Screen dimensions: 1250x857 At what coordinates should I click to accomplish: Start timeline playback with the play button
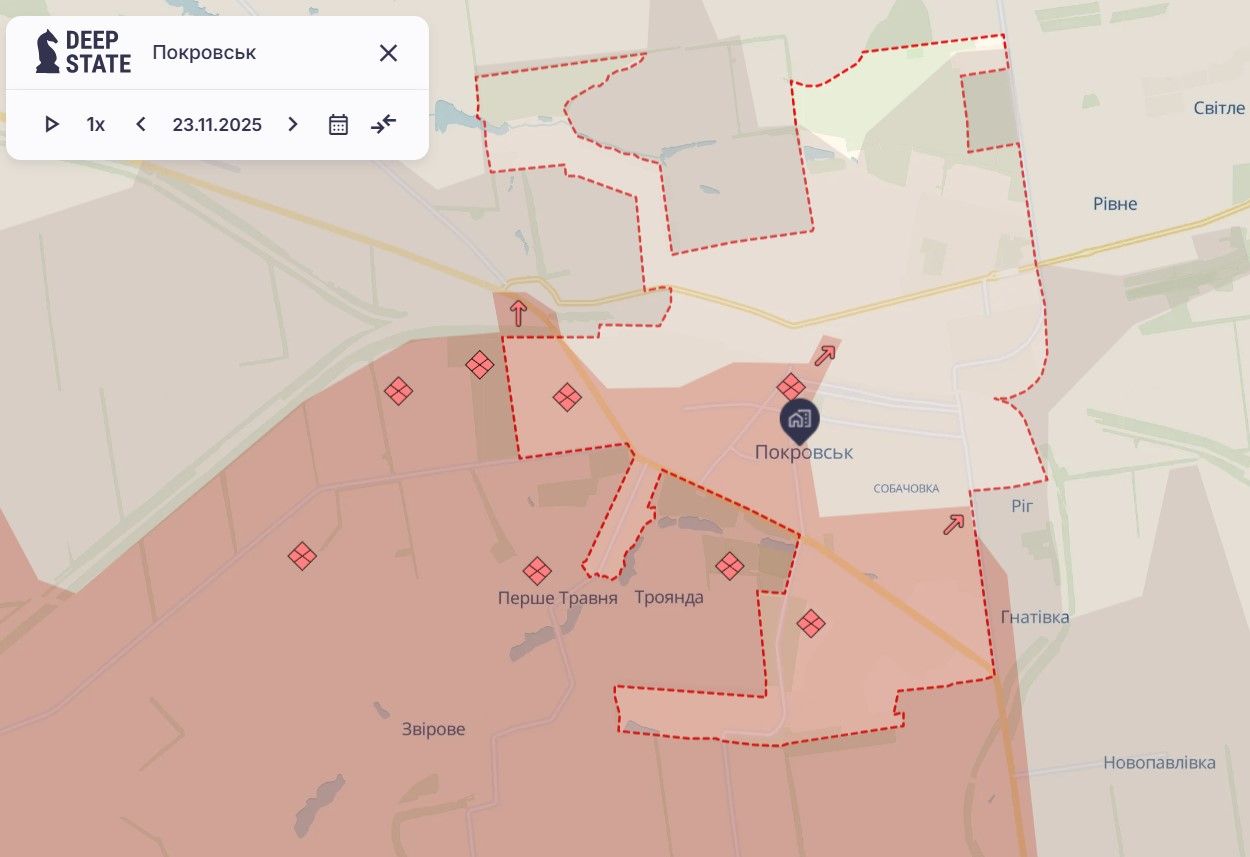(52, 124)
